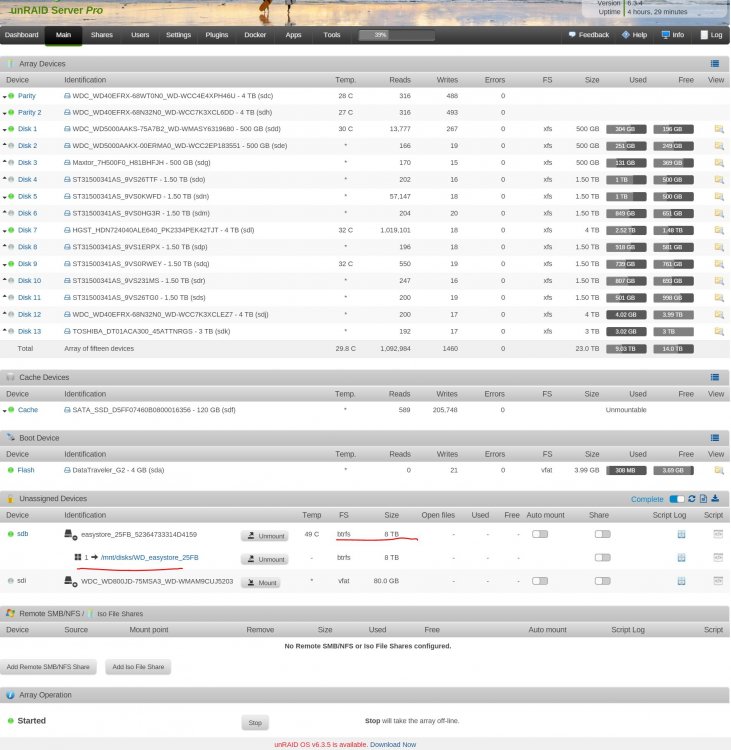The width and height of the screenshot is (731, 750).
Task: Browse Flash device via View icon
Action: click(719, 471)
